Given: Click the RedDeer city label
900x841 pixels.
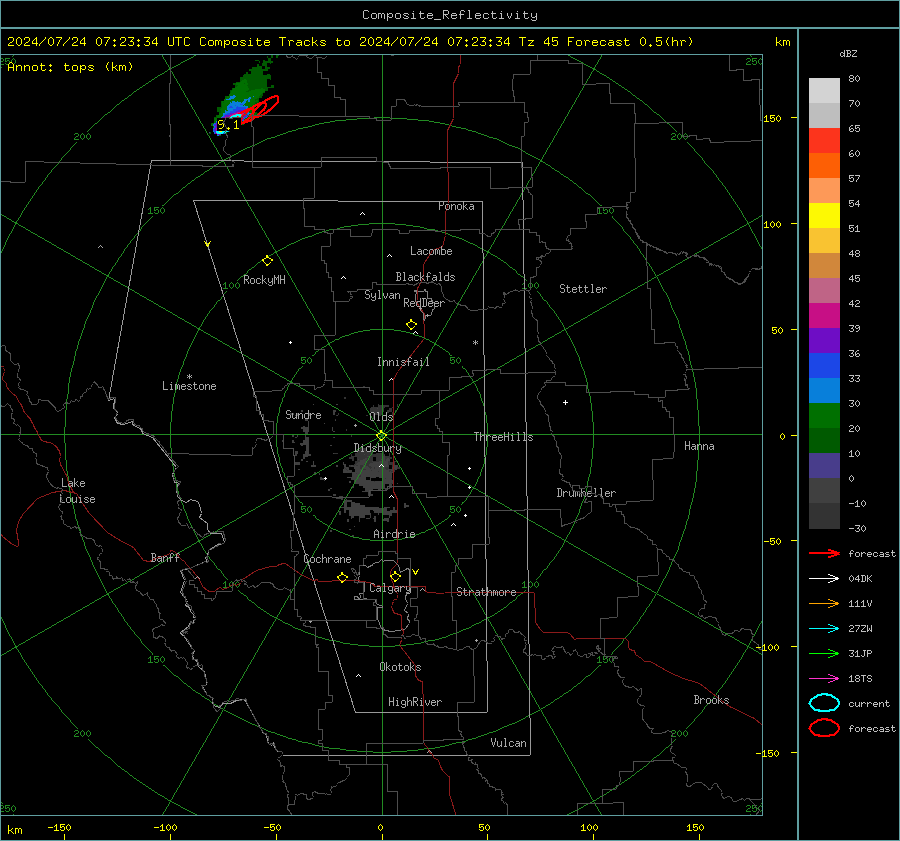Looking at the screenshot, I should coord(424,303).
